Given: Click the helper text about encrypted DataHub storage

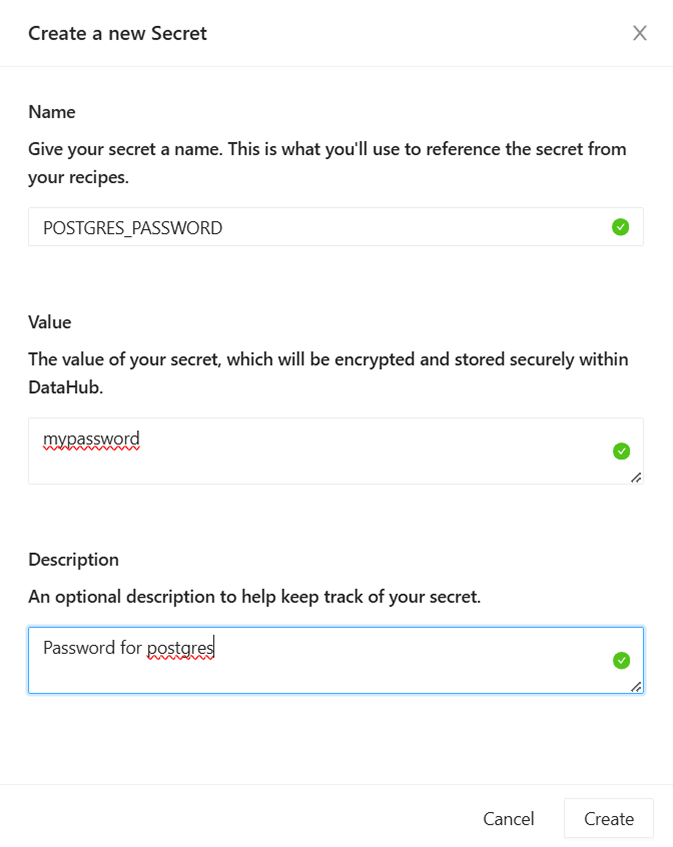Looking at the screenshot, I should click(x=328, y=372).
